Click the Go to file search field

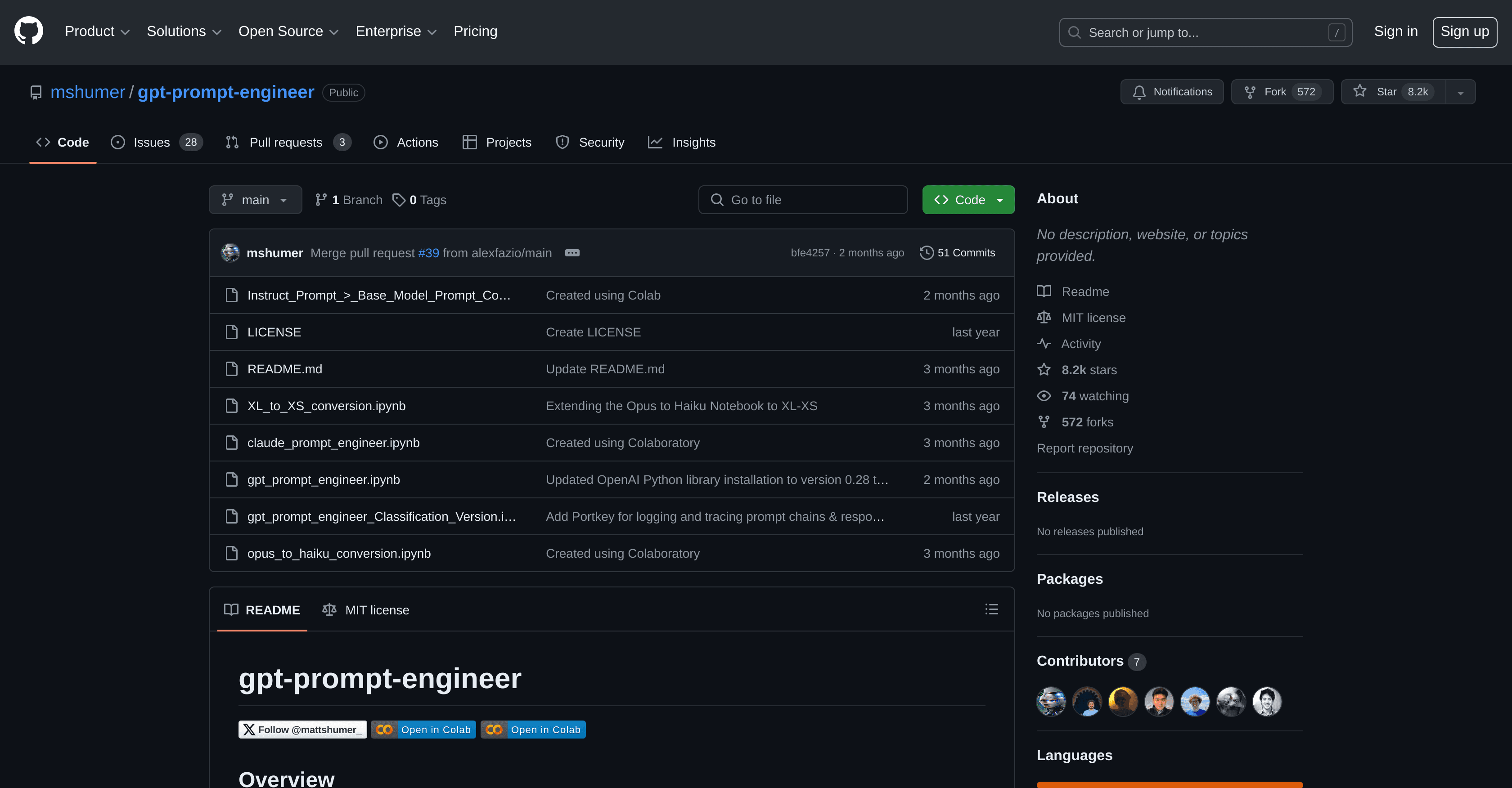tap(803, 200)
